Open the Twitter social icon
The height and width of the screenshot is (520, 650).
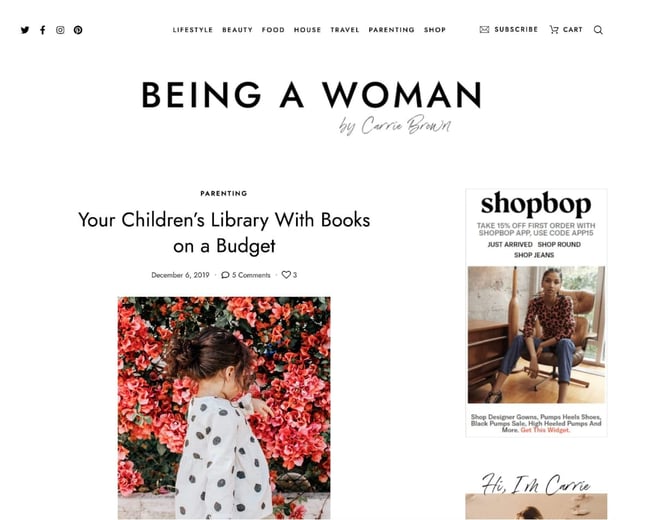(x=25, y=30)
